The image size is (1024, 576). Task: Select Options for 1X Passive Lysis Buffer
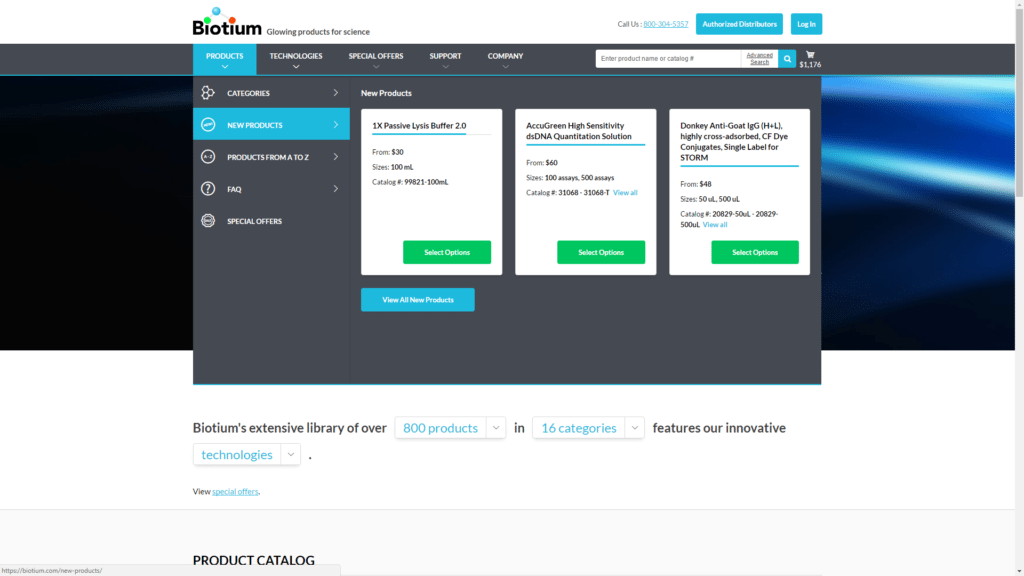click(447, 252)
